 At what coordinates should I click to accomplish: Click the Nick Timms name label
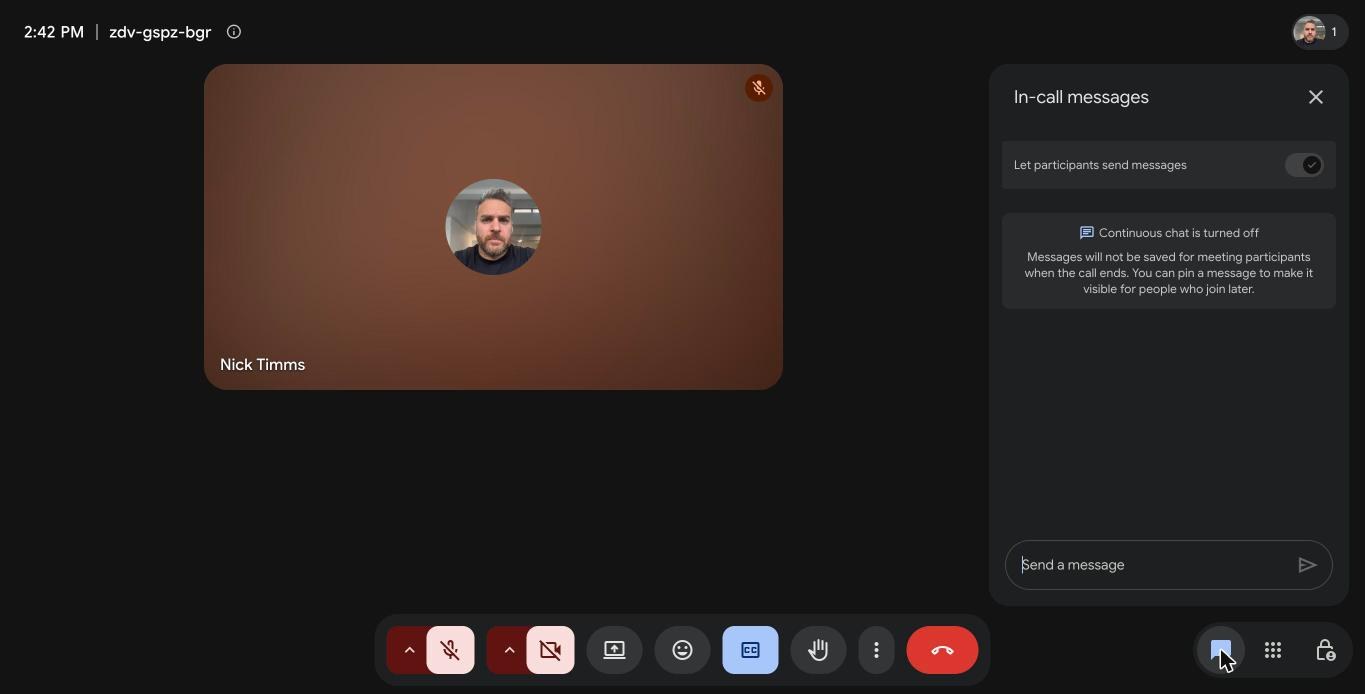point(262,365)
